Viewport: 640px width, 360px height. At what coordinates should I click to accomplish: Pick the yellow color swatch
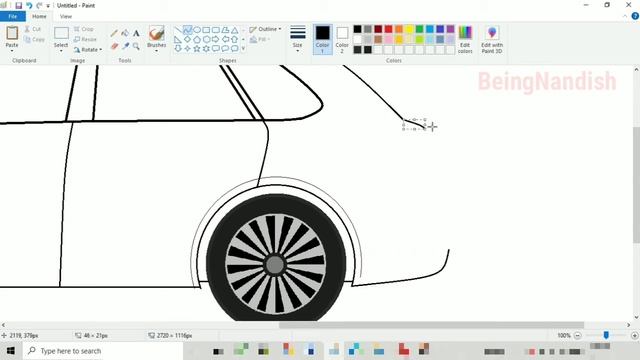[x=409, y=29]
